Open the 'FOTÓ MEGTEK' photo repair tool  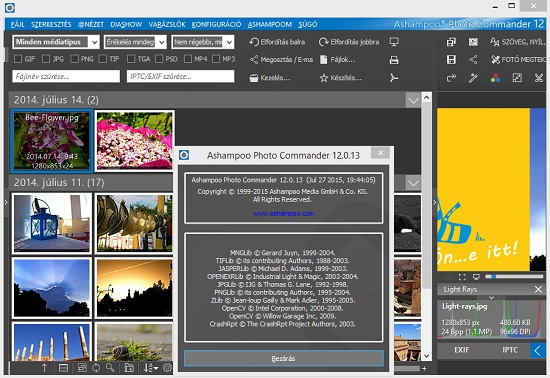pos(518,60)
